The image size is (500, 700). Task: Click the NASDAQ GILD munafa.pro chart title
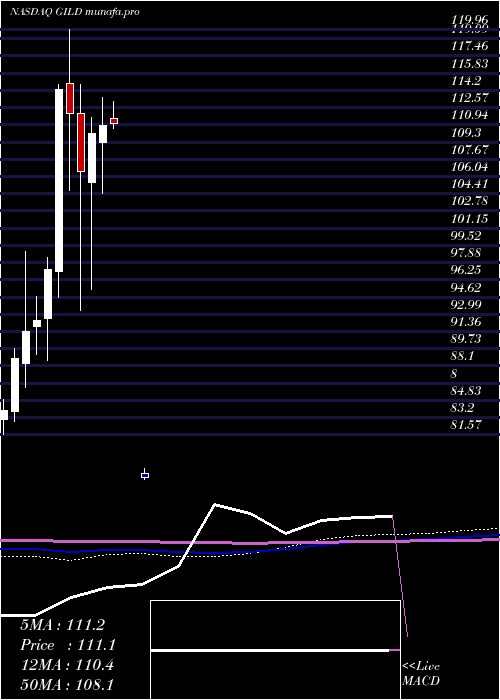point(75,11)
